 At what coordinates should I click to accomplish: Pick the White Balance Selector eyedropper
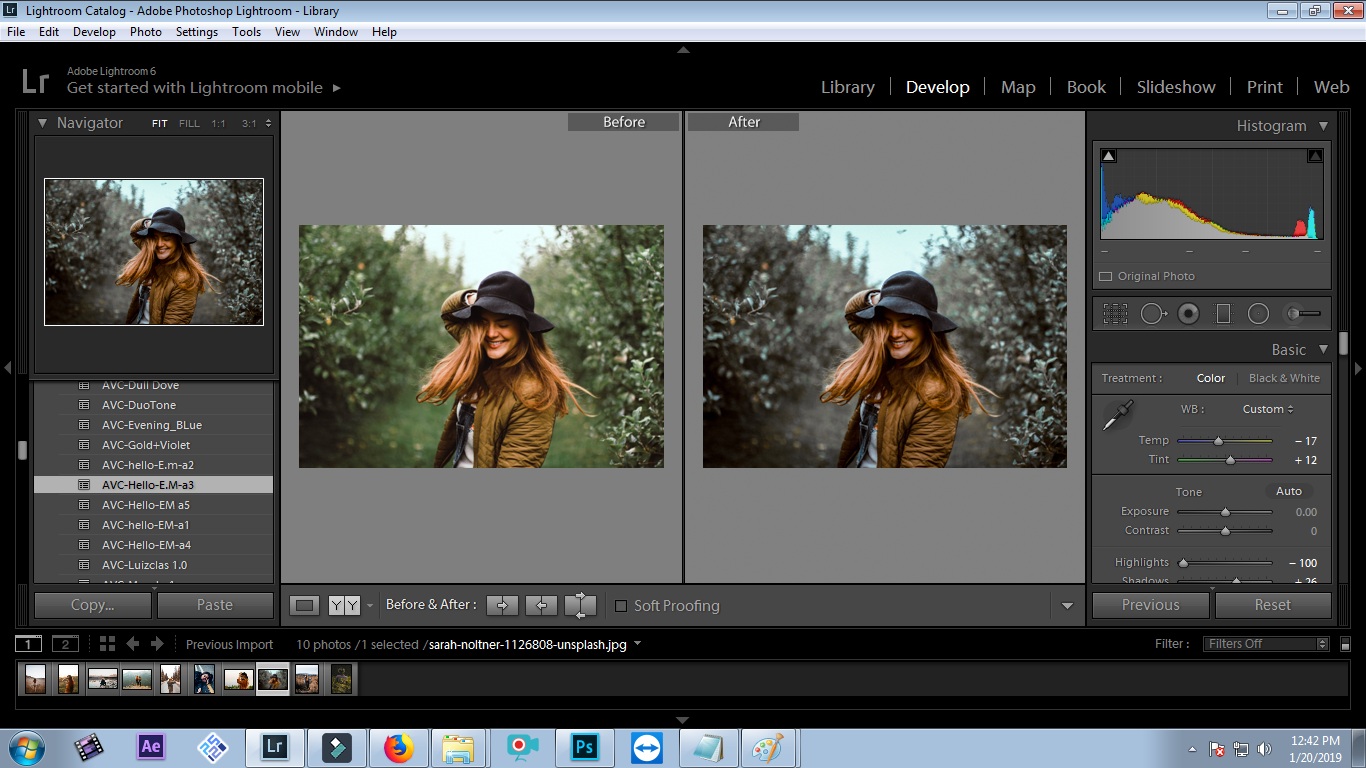1117,415
